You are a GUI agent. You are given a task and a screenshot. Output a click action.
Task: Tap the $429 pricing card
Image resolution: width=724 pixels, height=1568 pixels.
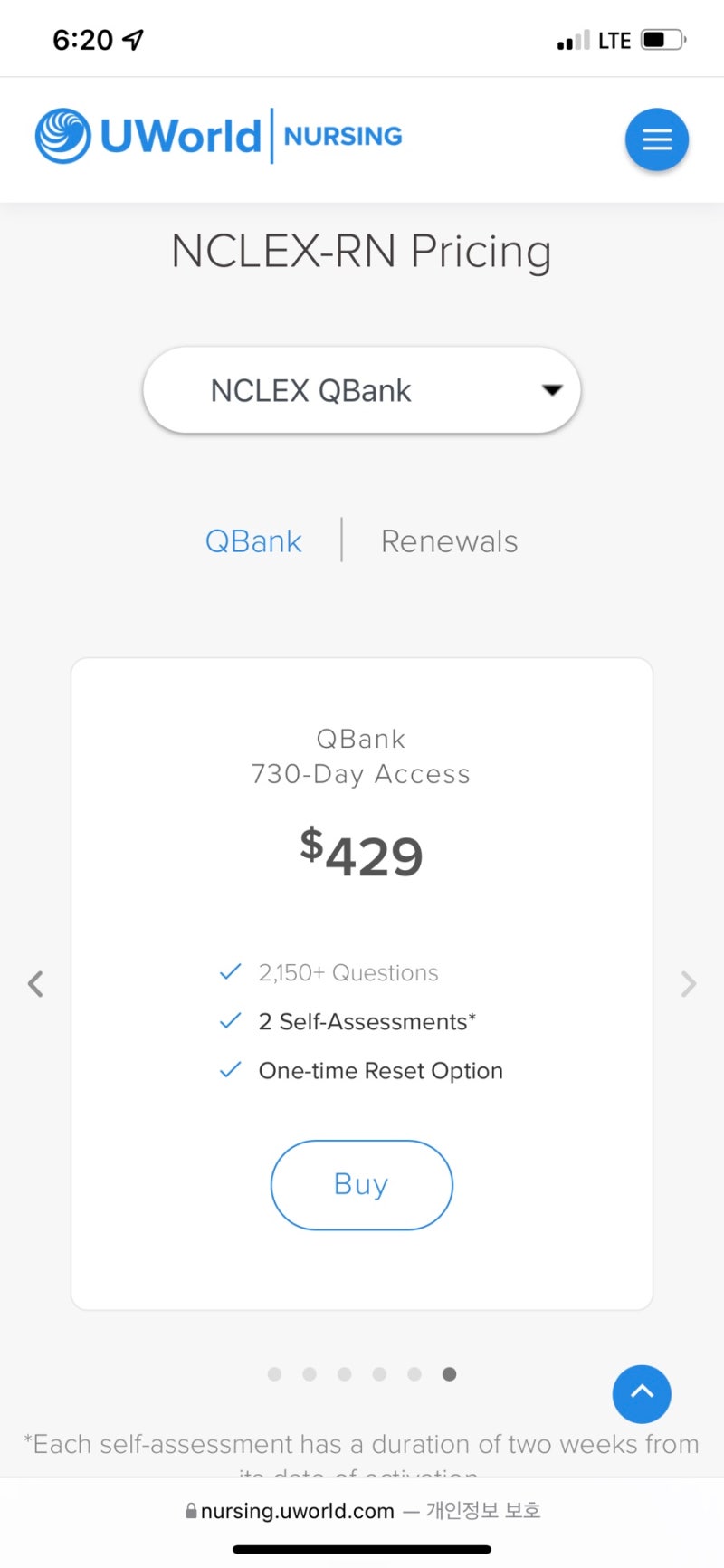coord(362,984)
